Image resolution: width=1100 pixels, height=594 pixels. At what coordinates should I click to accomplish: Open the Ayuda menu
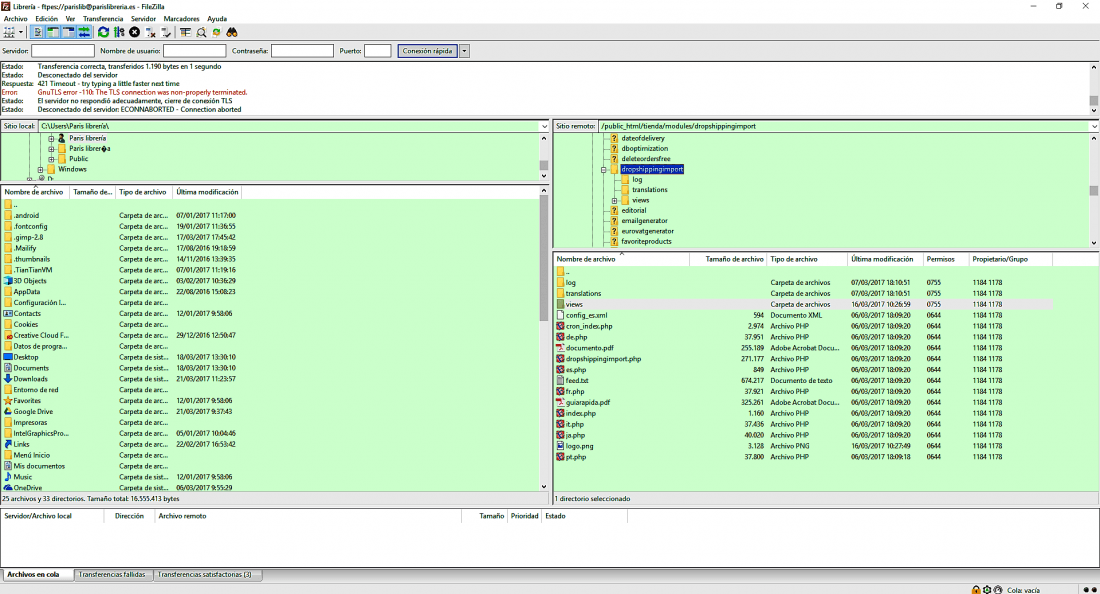(x=217, y=19)
